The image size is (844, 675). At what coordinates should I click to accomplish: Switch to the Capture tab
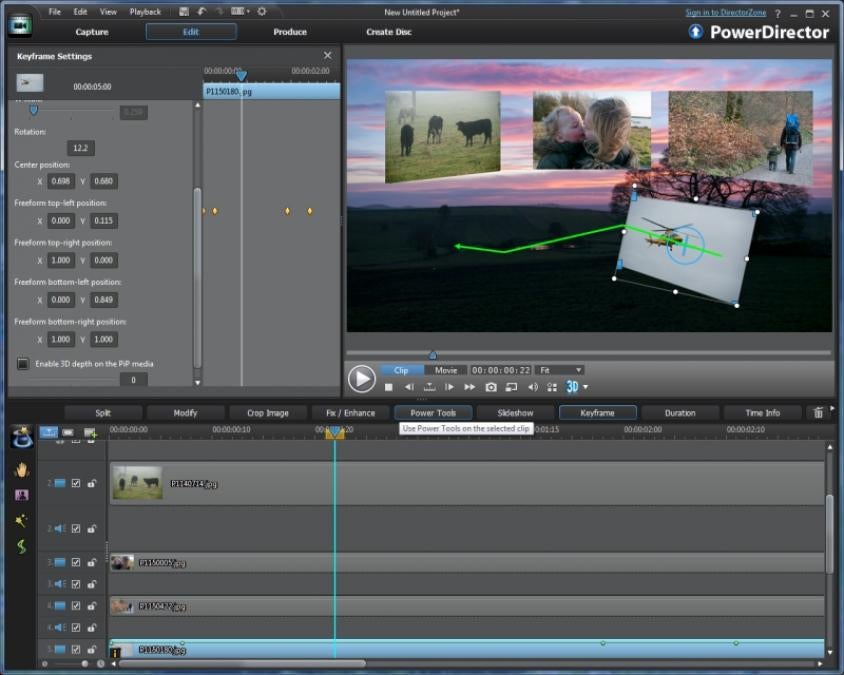point(92,32)
